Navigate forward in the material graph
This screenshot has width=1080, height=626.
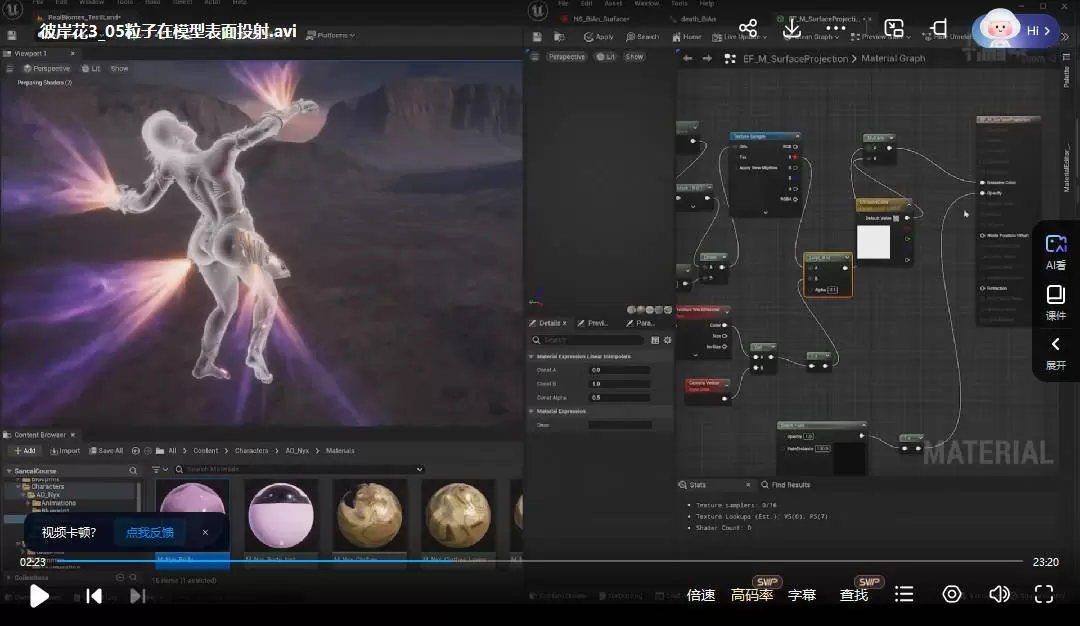[707, 59]
